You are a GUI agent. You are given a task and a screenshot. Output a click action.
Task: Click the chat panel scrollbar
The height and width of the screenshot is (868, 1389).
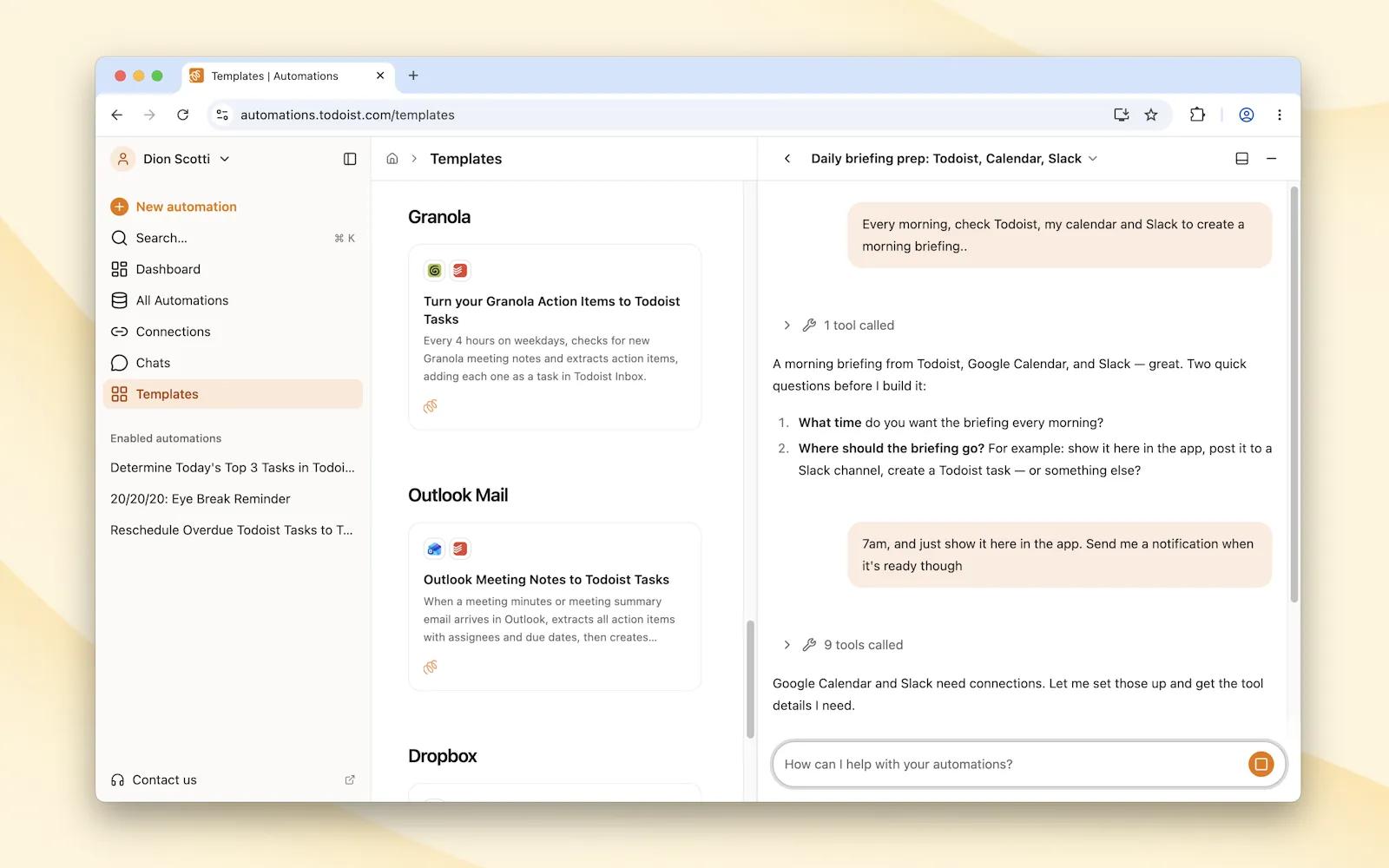click(1294, 394)
